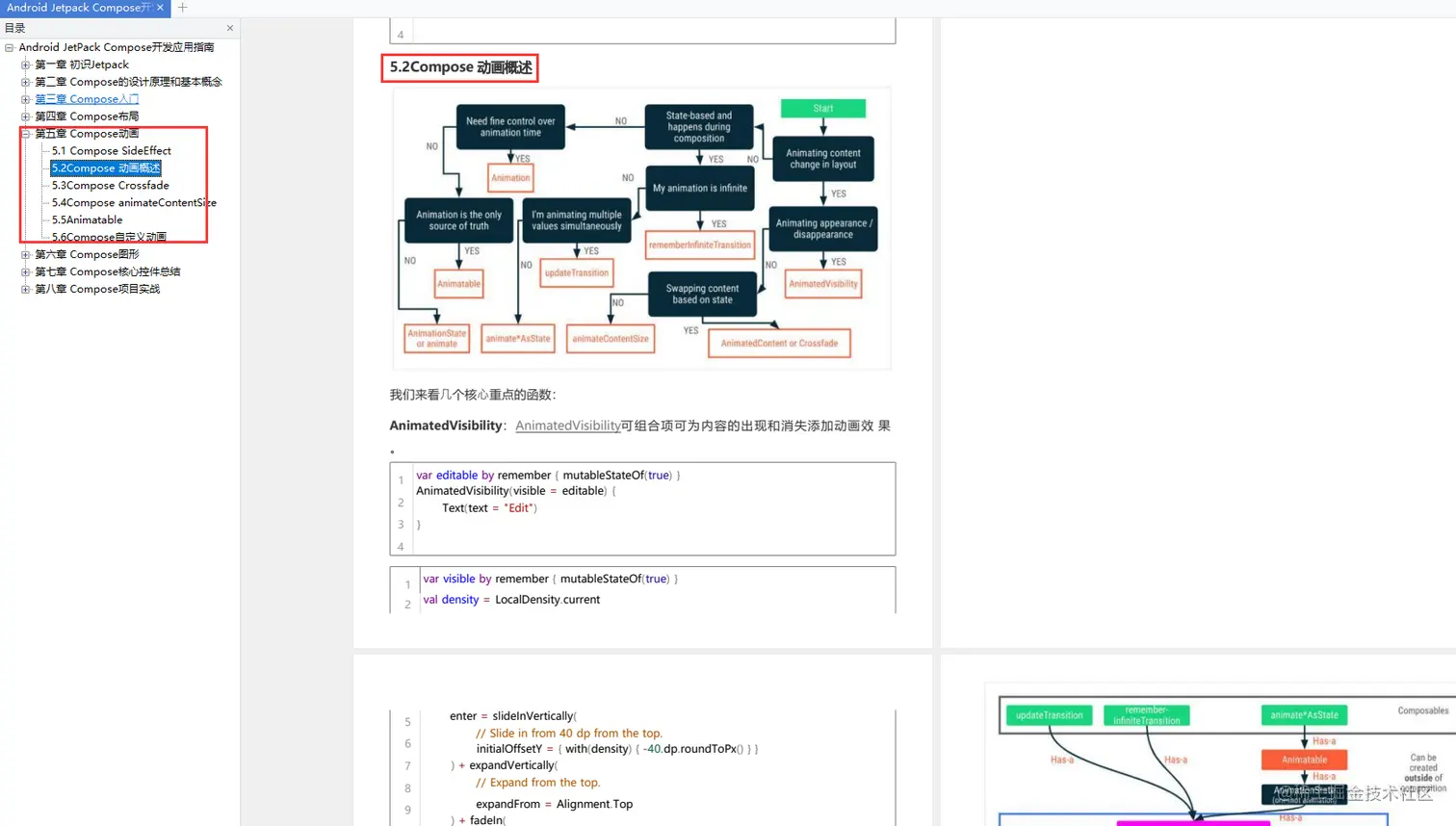Collapse the root node Android JetPack Compose开发应用指南

(x=9, y=46)
